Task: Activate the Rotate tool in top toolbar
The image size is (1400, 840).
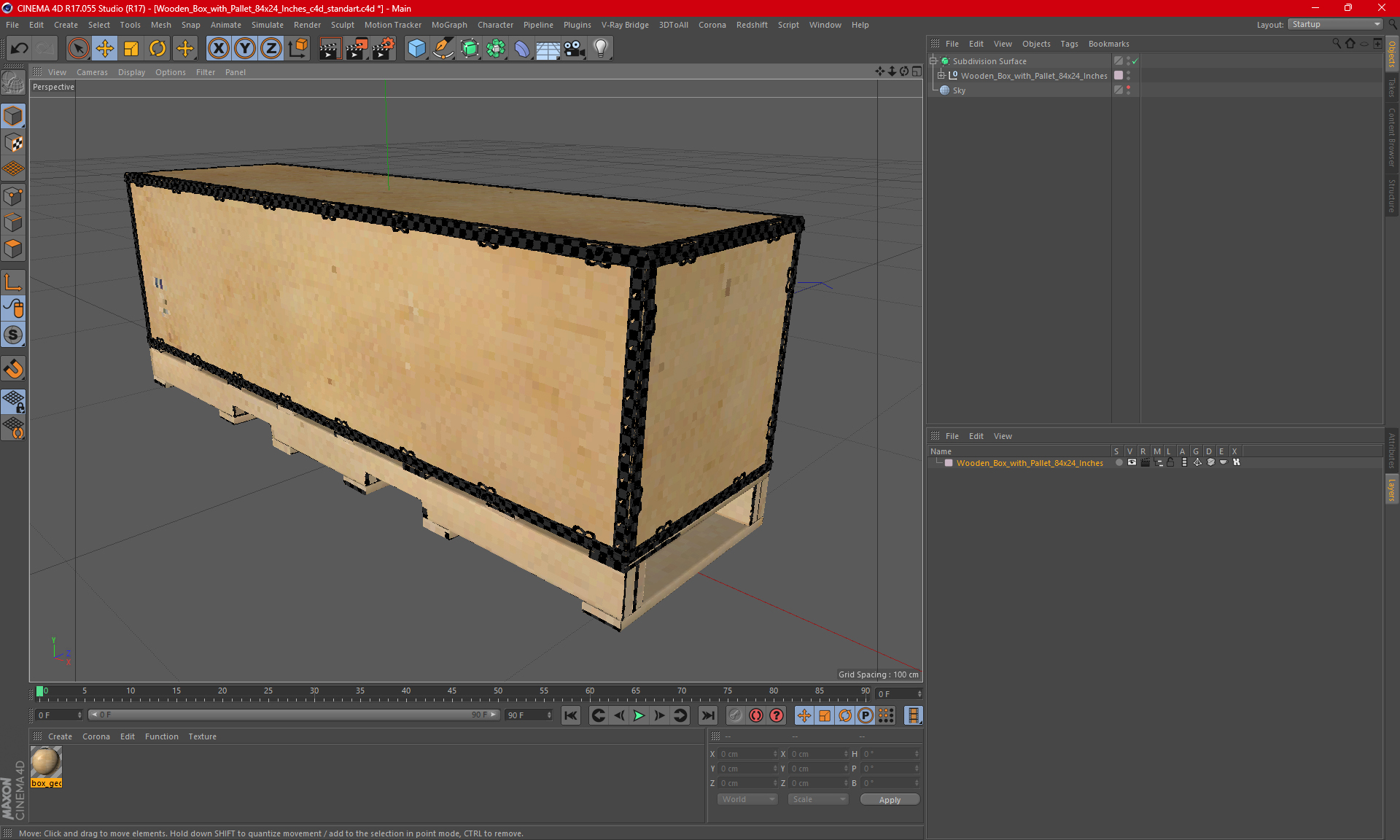Action: tap(157, 48)
